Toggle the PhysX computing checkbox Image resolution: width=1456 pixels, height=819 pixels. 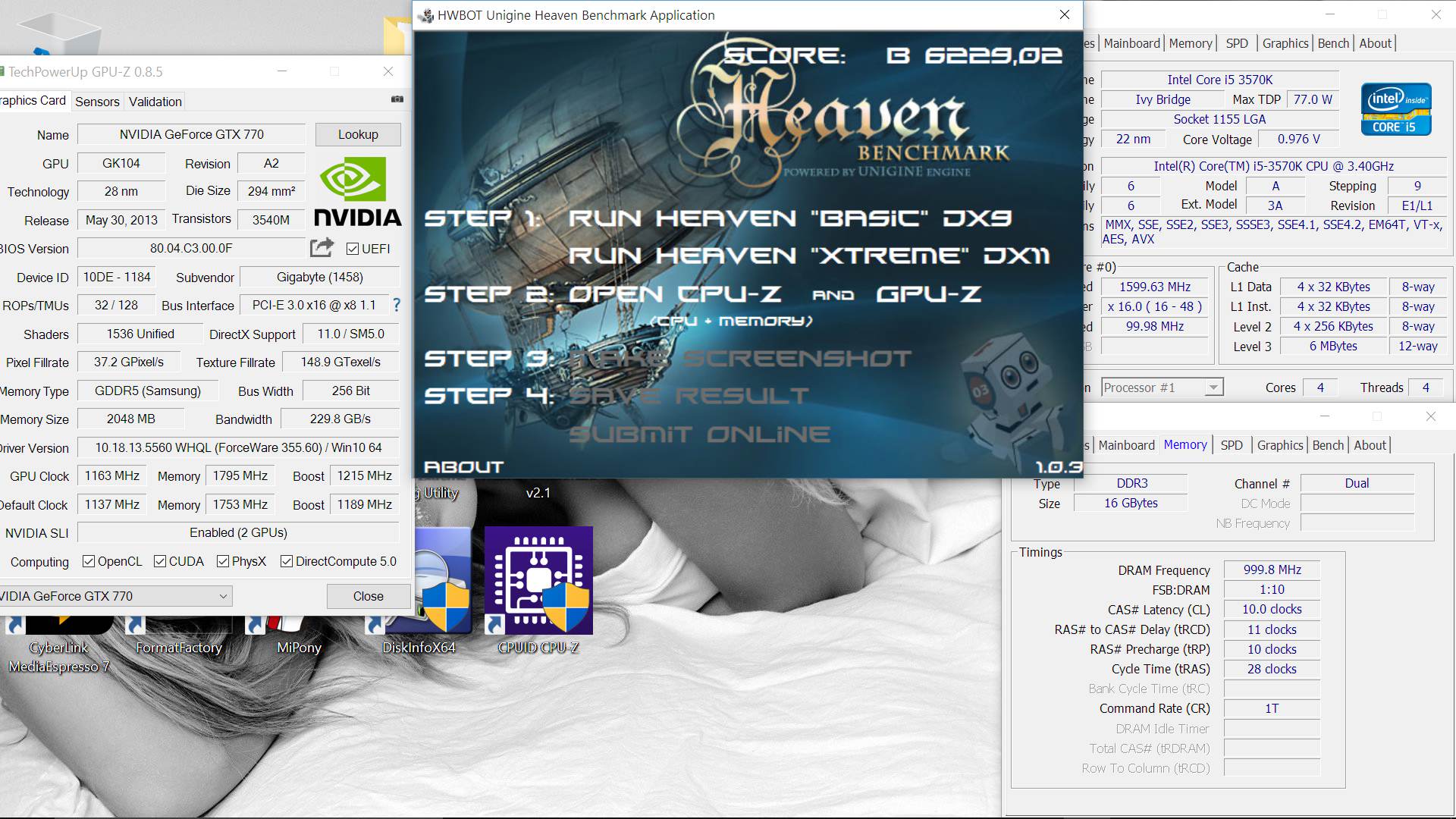click(223, 561)
